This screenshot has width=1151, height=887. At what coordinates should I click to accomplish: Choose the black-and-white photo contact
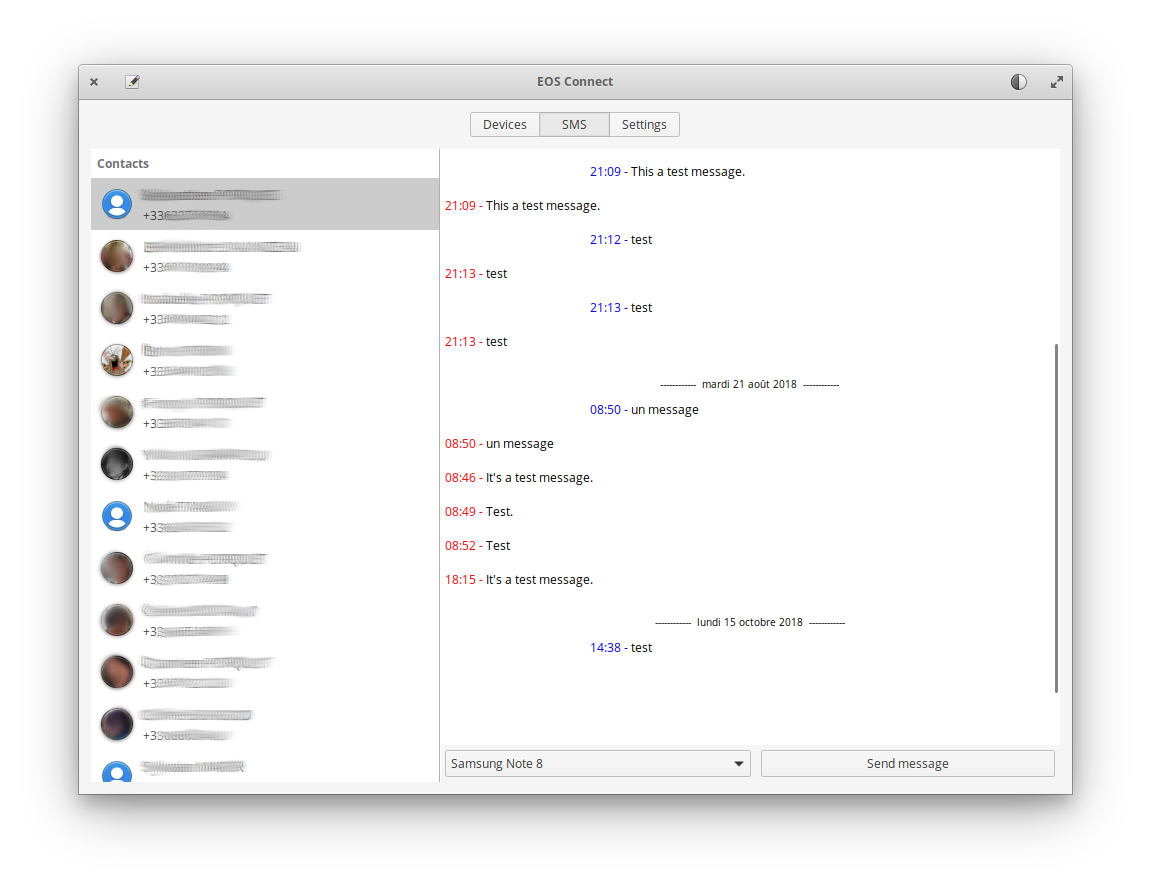tap(117, 464)
